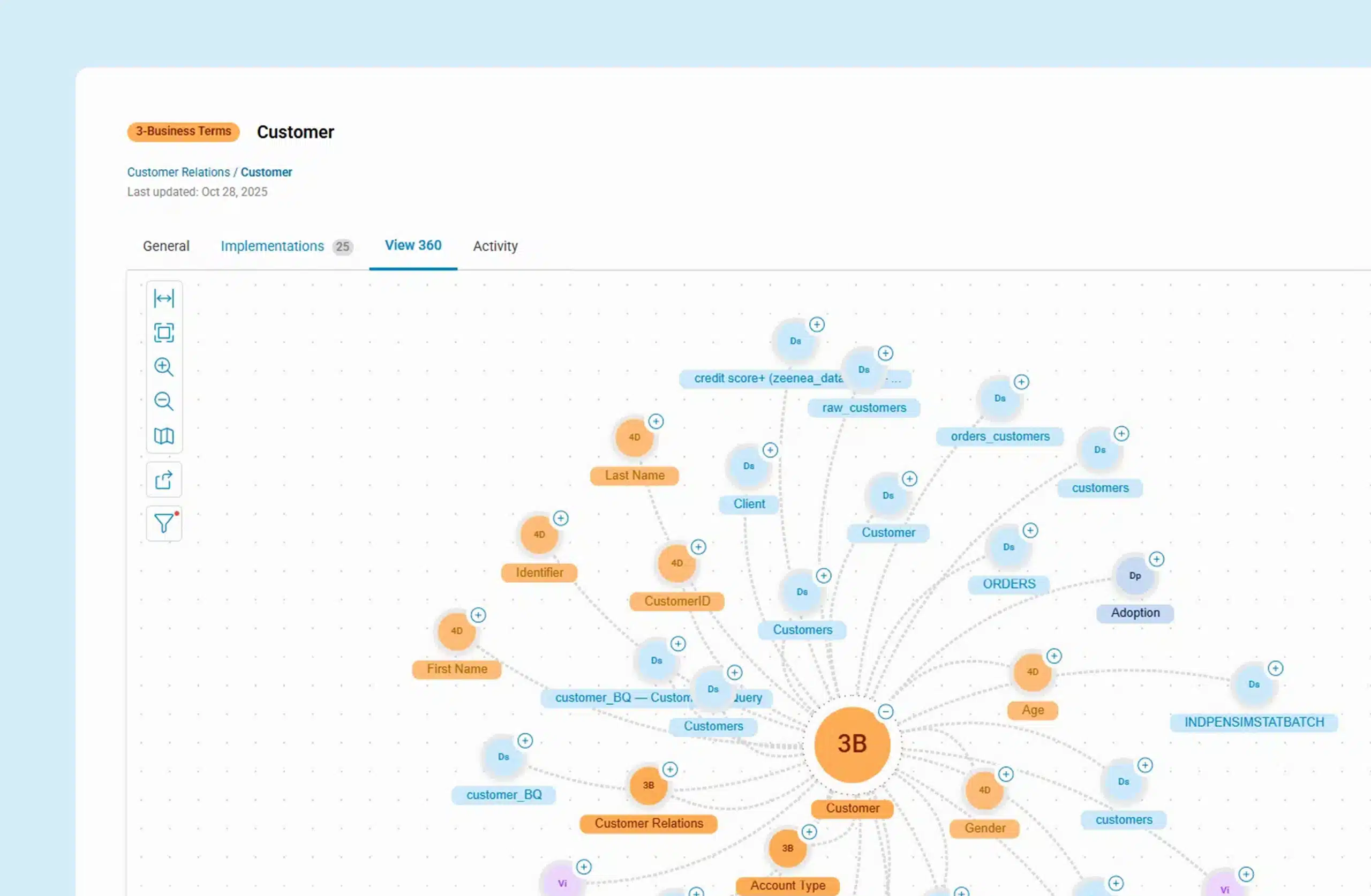1371x896 pixels.
Task: Click the 3-Business Terms badge
Action: click(x=183, y=131)
